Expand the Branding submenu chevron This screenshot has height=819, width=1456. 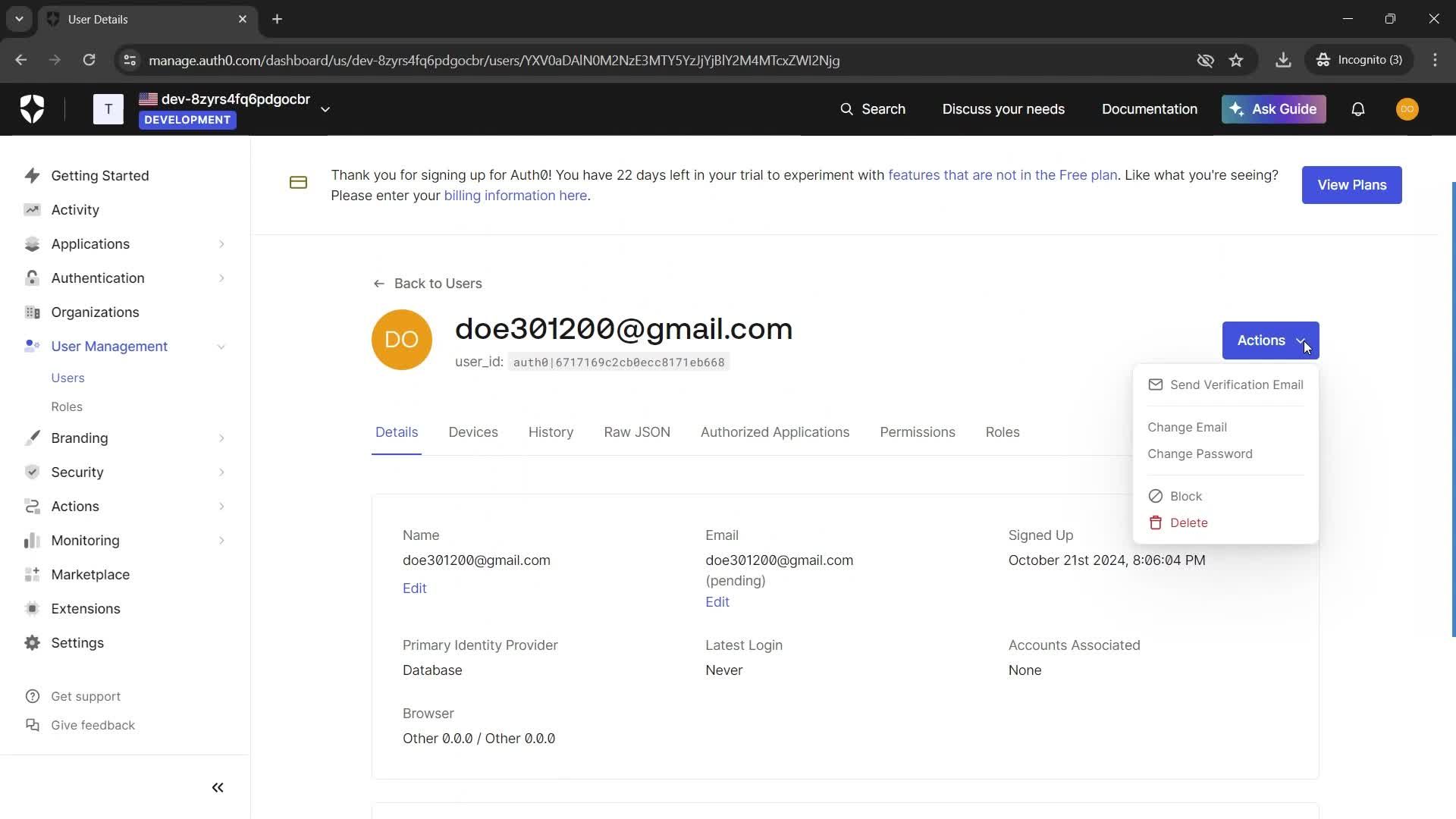point(221,438)
